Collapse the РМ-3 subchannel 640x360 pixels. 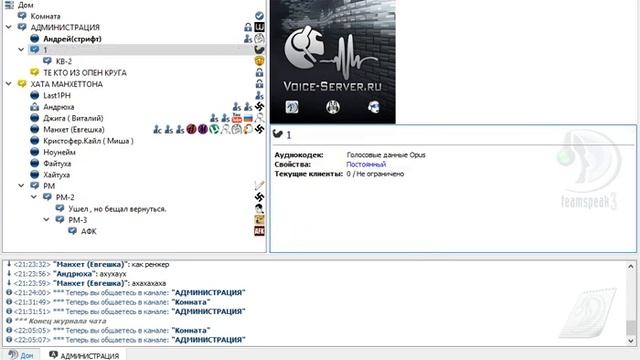47,220
